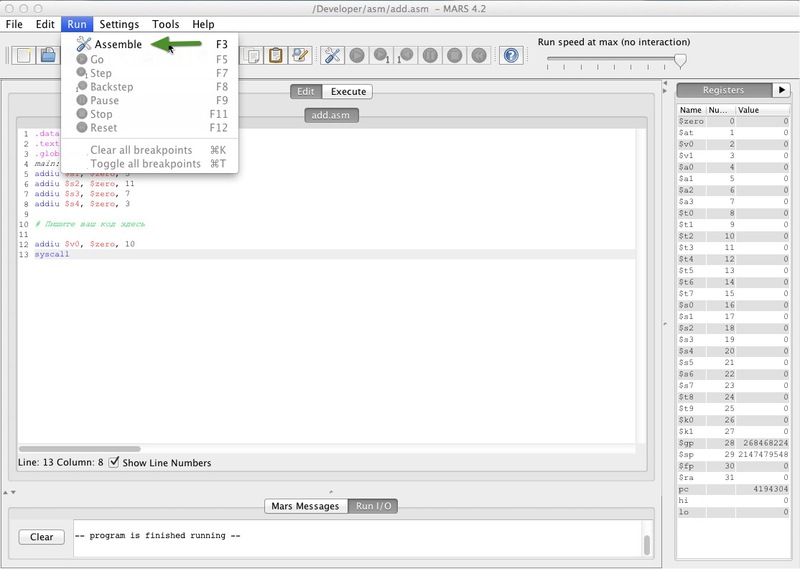Screen dimensions: 800x569
Task: Click the Copy toolbar icon
Action: [x=253, y=55]
